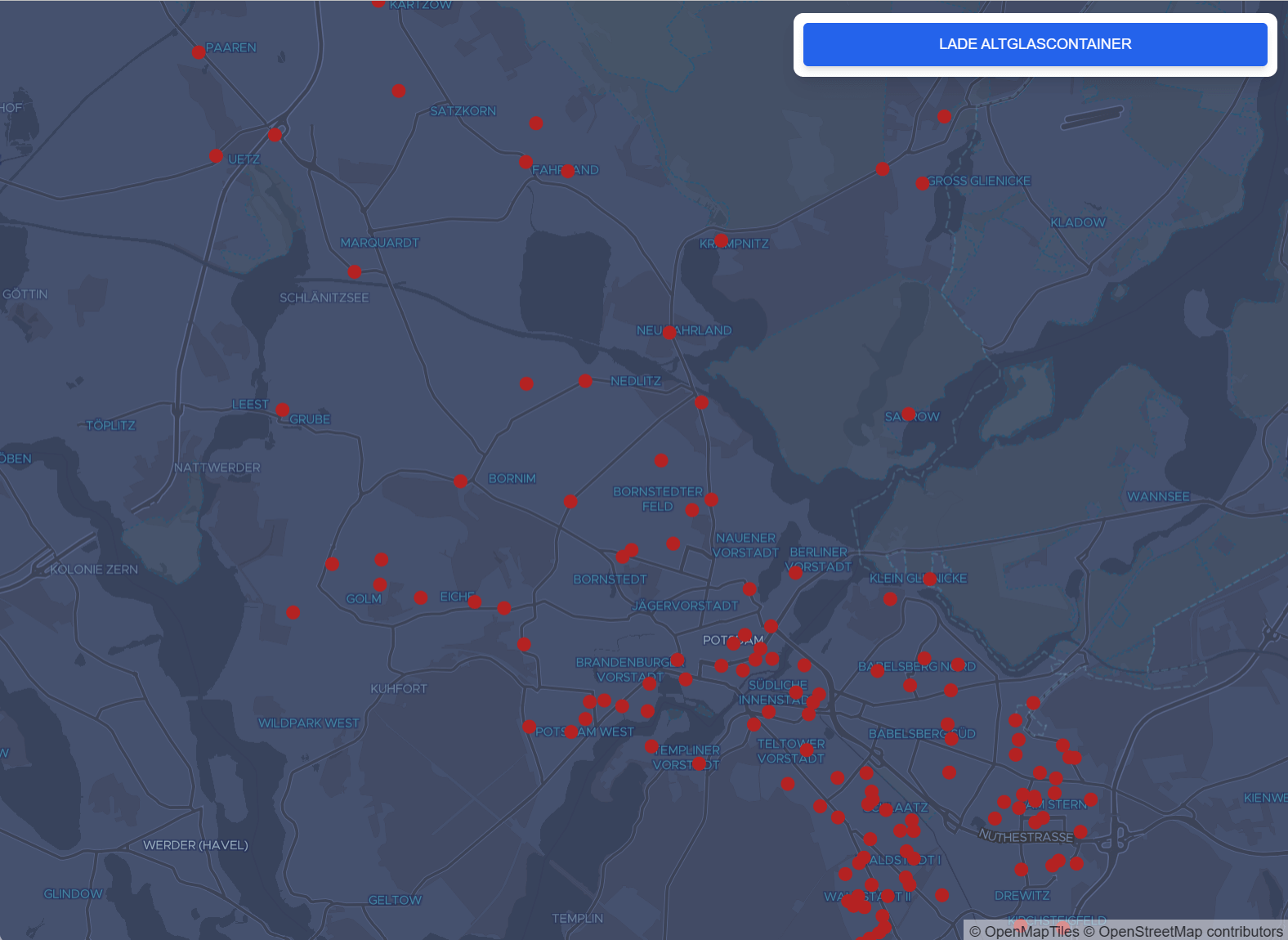Screen dimensions: 1288x940
Task: Click the Wannsee place label on map
Action: [1157, 496]
